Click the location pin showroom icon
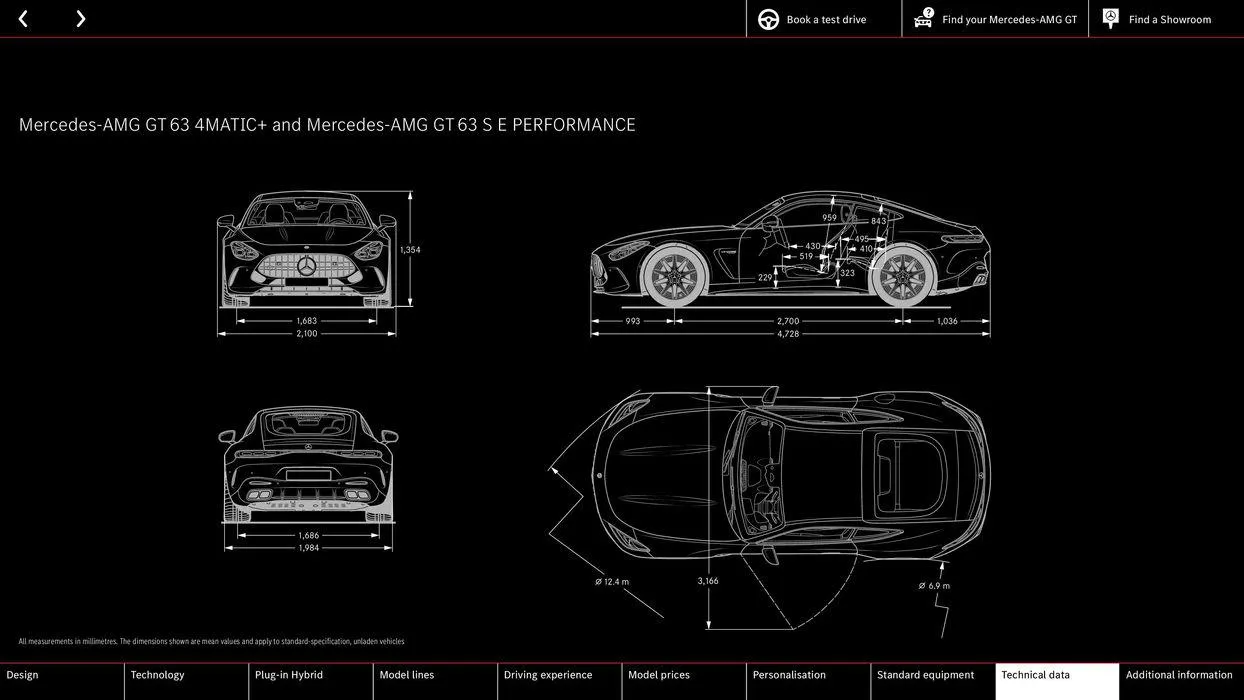Screen dimensions: 1244x700 (x=1110, y=17)
